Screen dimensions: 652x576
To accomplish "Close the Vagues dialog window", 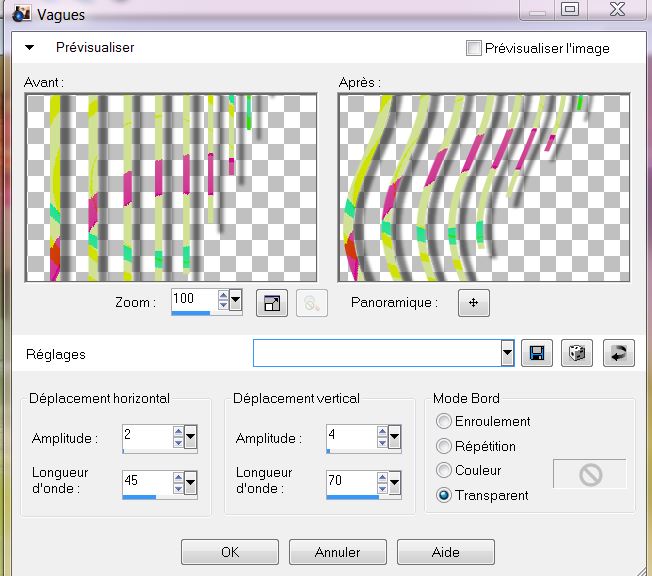I will tap(617, 9).
